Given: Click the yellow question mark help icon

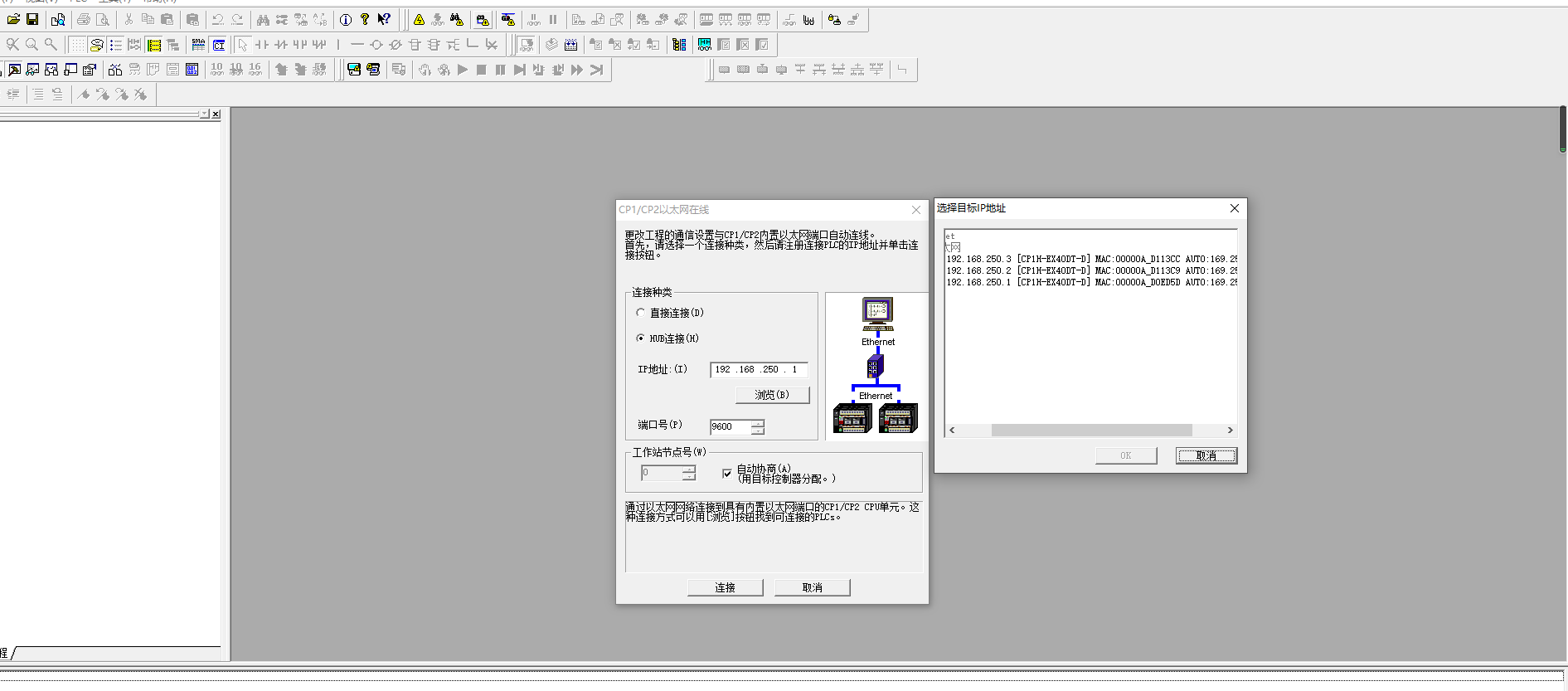Looking at the screenshot, I should tap(365, 19).
